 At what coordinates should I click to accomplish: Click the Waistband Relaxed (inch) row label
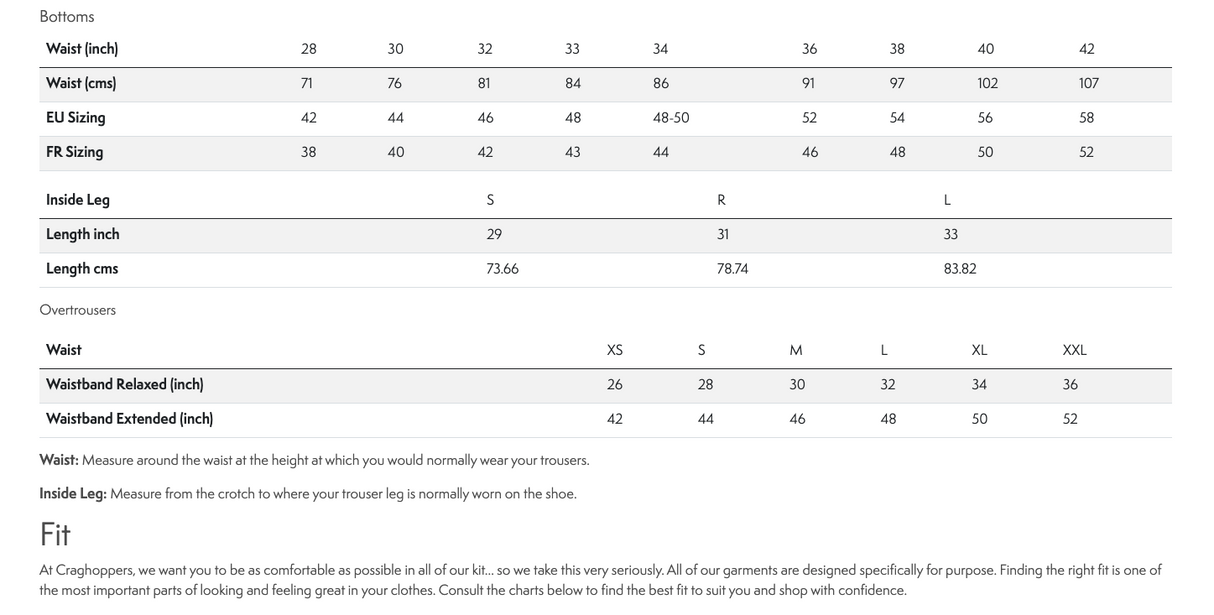[125, 384]
